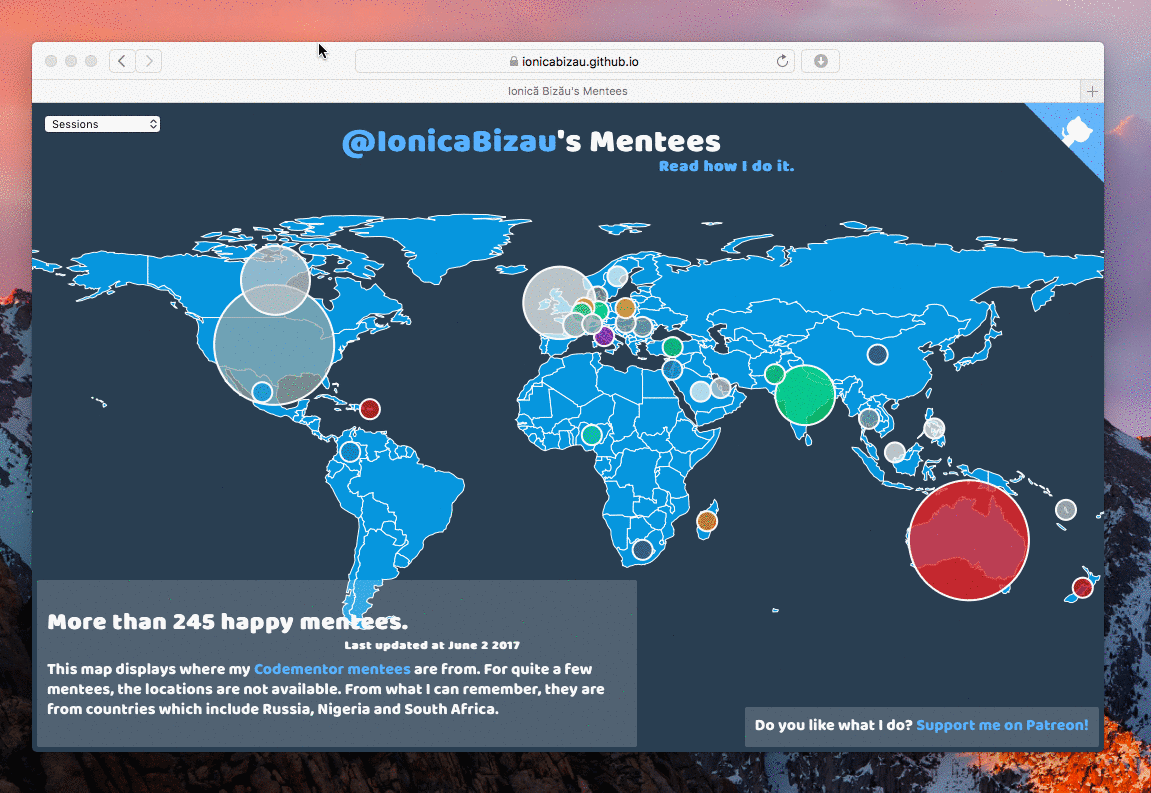
Task: Click the lock icon in address bar
Action: (x=514, y=61)
